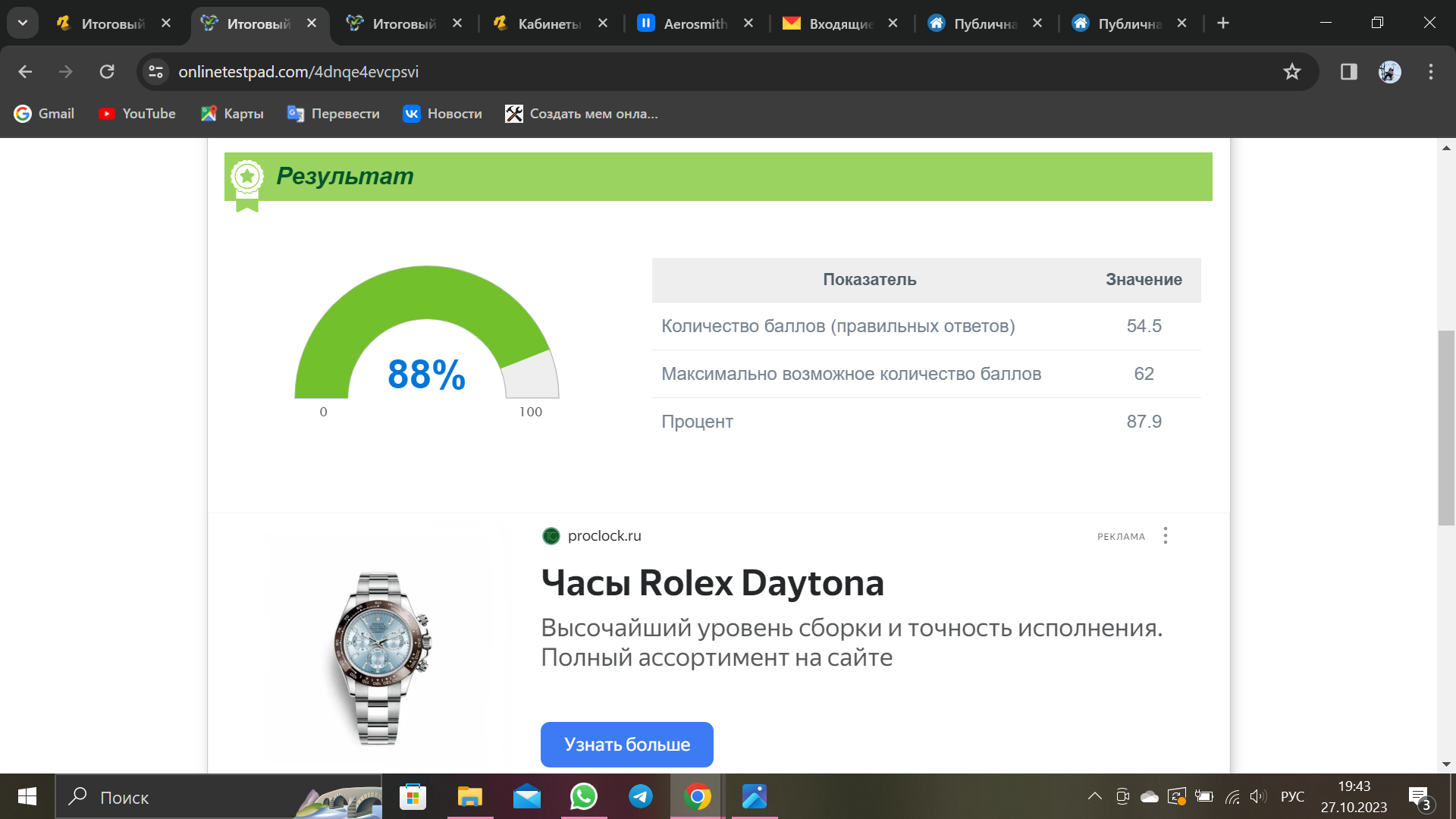Open the browser side panel

click(x=1348, y=72)
